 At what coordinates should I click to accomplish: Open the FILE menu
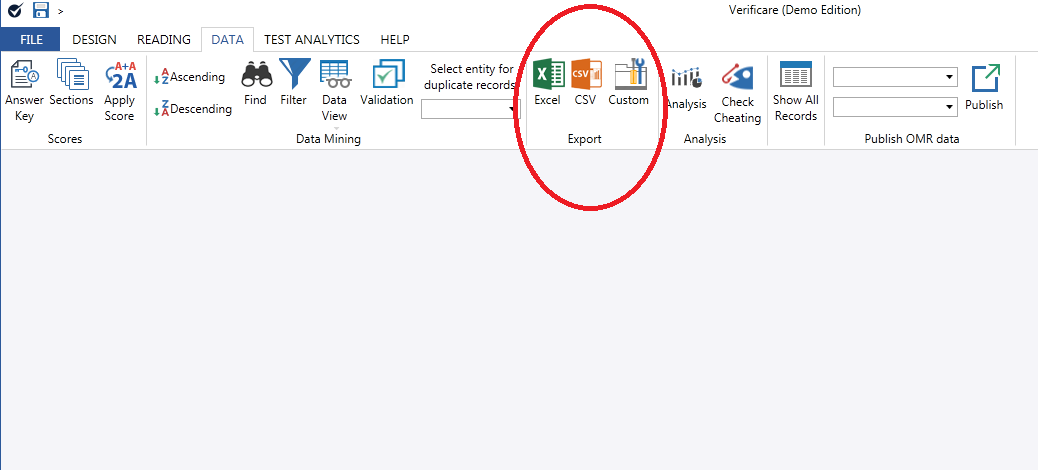[x=30, y=40]
